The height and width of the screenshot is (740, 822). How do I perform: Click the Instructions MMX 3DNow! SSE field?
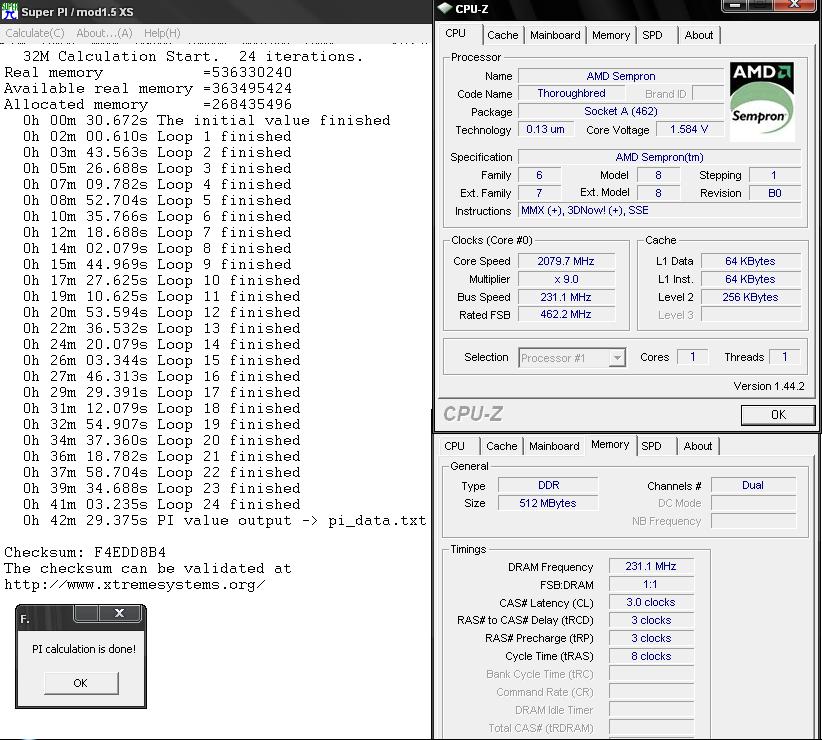659,210
